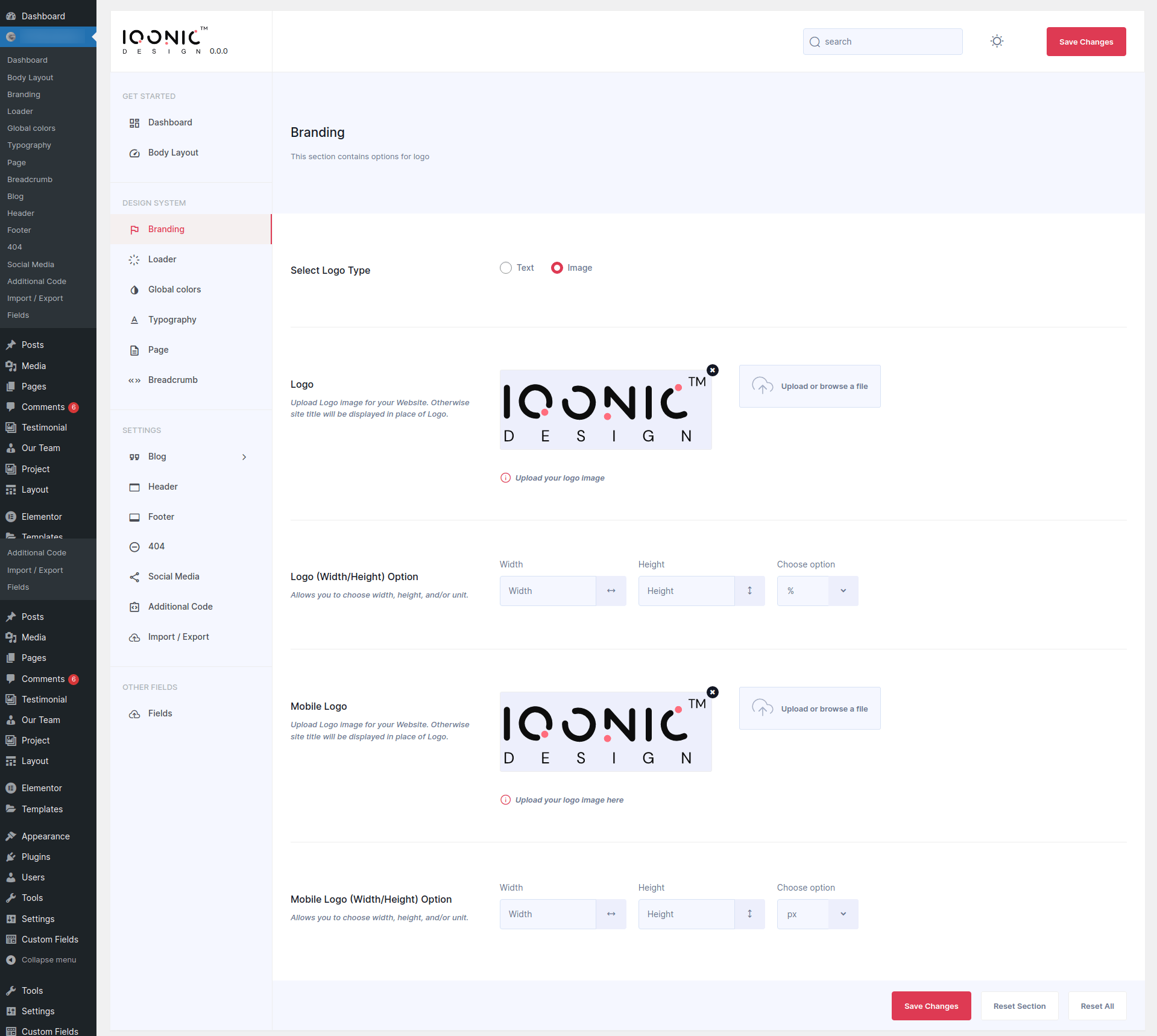This screenshot has width=1157, height=1036.
Task: Click the vertical arrows icon beside Logo Height
Action: click(749, 591)
